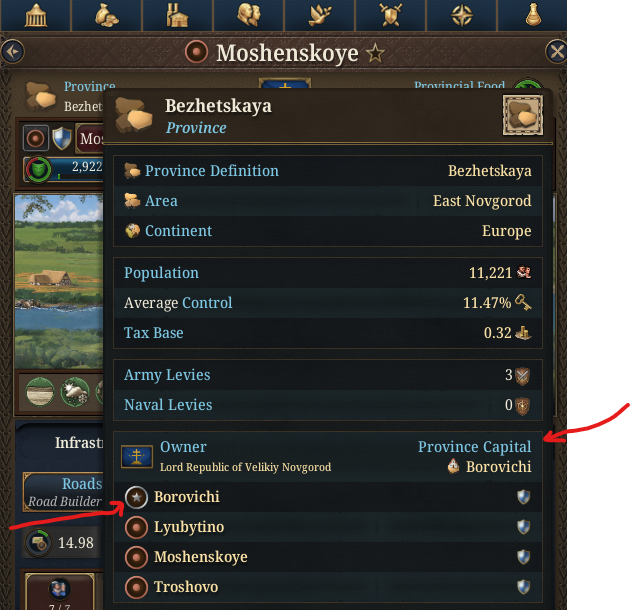Open the government building menu icon

pyautogui.click(x=36, y=15)
